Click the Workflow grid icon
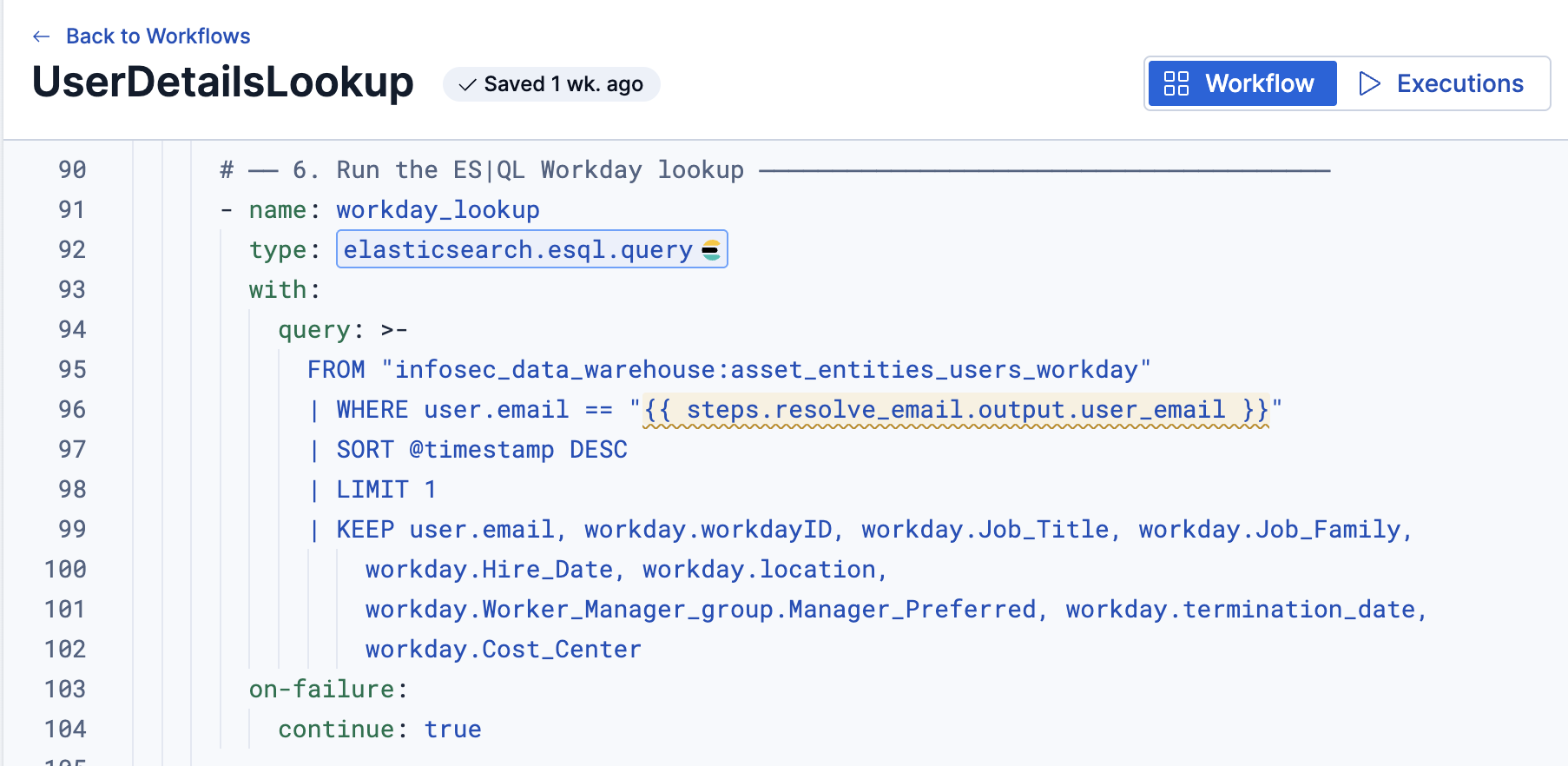 pos(1176,83)
